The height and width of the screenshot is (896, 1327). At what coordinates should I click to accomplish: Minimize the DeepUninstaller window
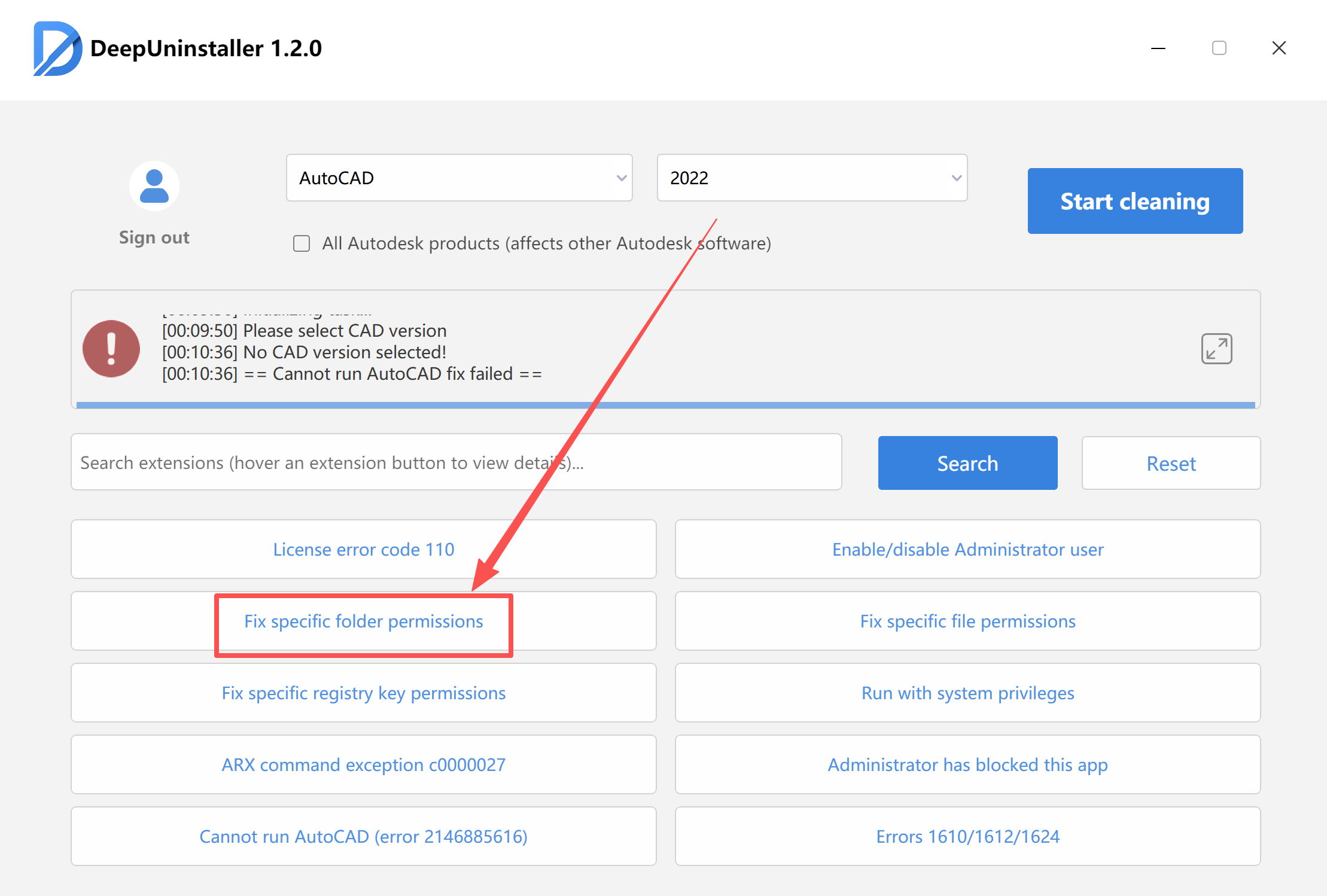pos(1158,48)
